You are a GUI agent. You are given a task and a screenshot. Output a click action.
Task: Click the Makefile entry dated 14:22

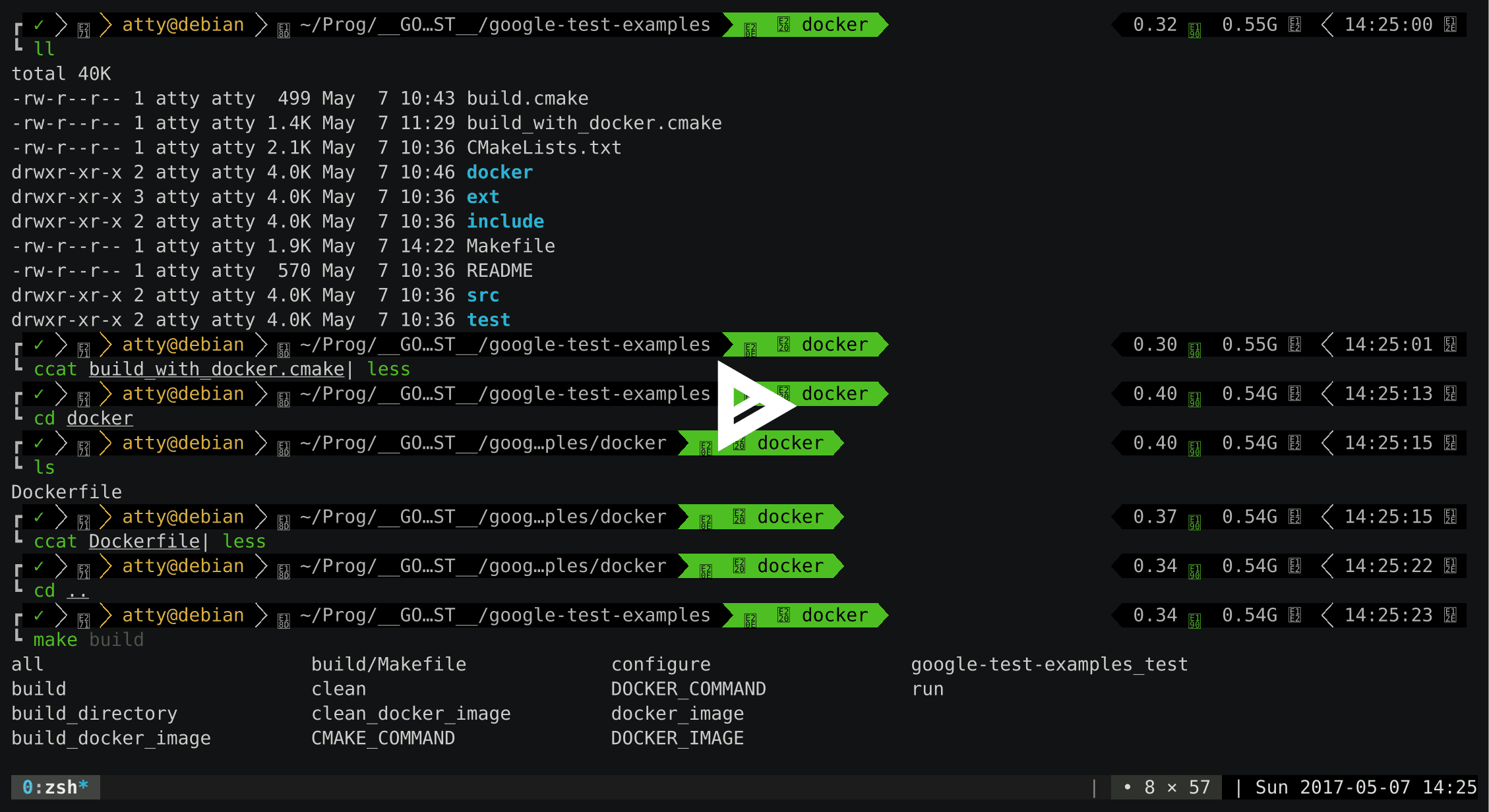coord(511,246)
